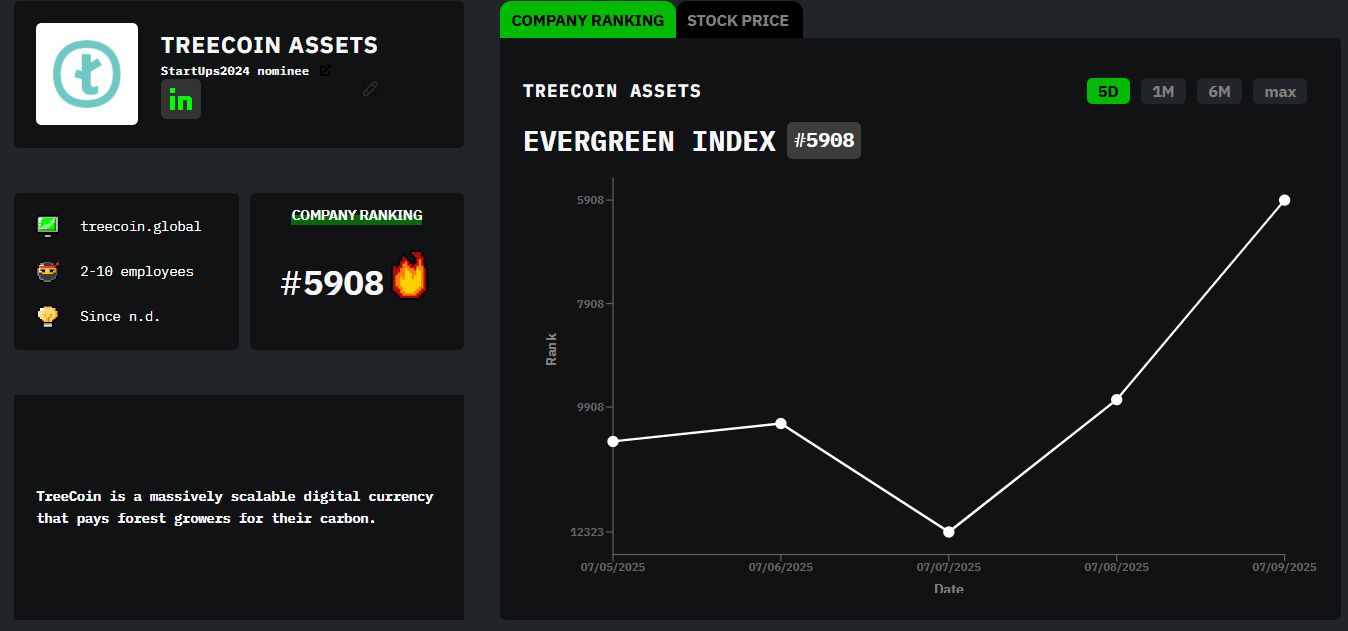Click the pencil edit icon
This screenshot has height=631, width=1348.
click(370, 89)
